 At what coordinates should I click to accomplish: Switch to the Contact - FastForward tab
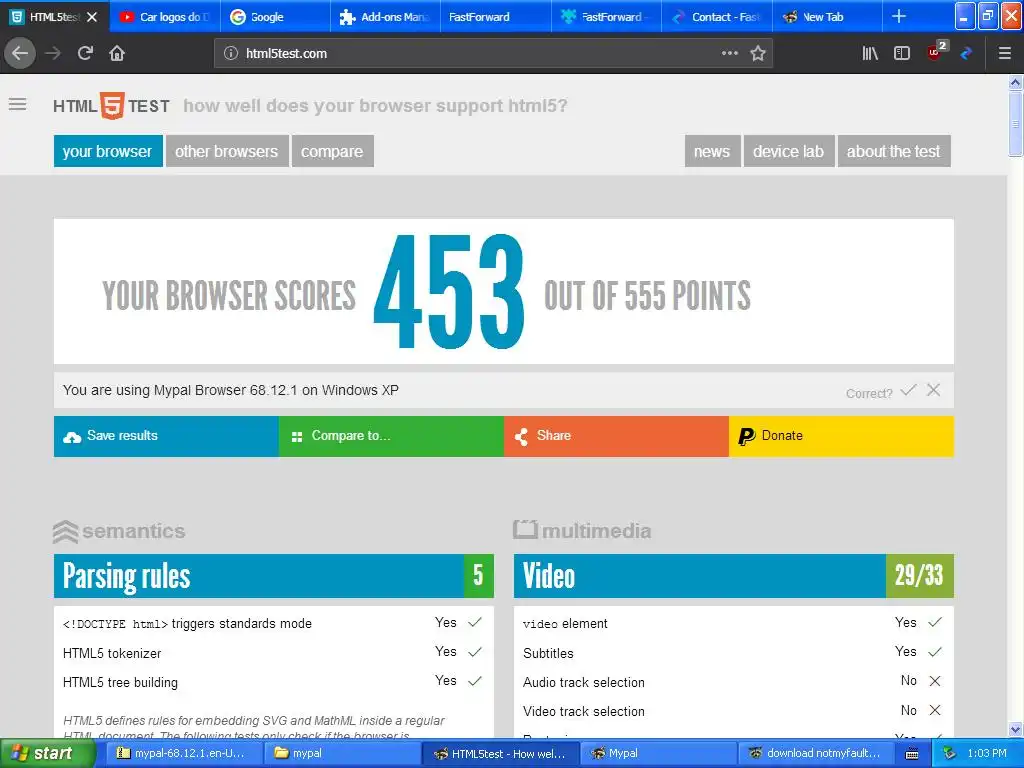pos(716,17)
